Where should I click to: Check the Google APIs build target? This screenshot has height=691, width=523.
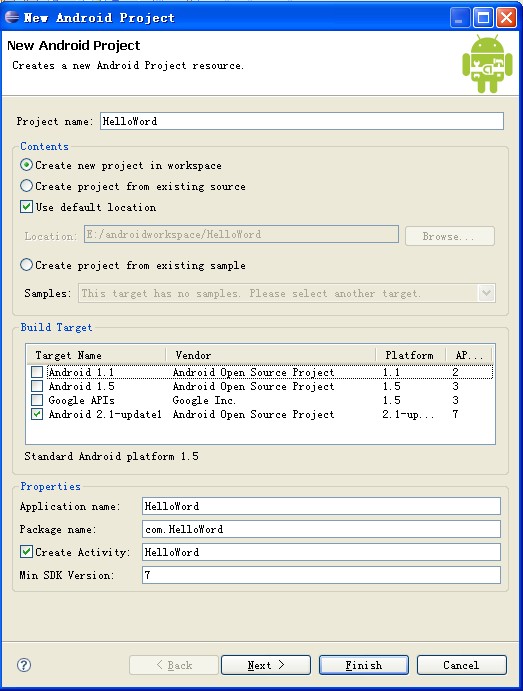37,400
